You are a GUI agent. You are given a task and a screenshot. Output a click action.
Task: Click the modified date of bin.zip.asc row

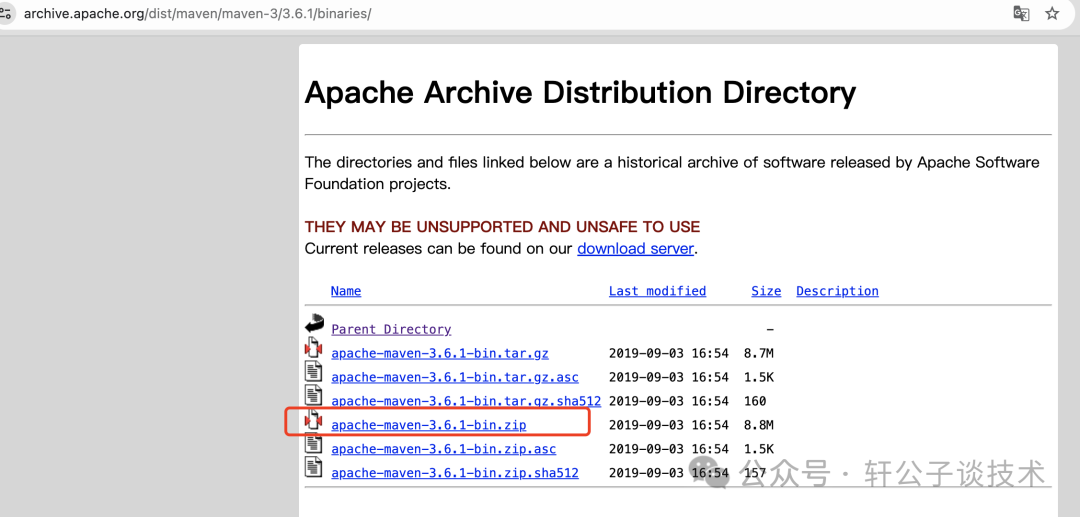click(x=669, y=449)
